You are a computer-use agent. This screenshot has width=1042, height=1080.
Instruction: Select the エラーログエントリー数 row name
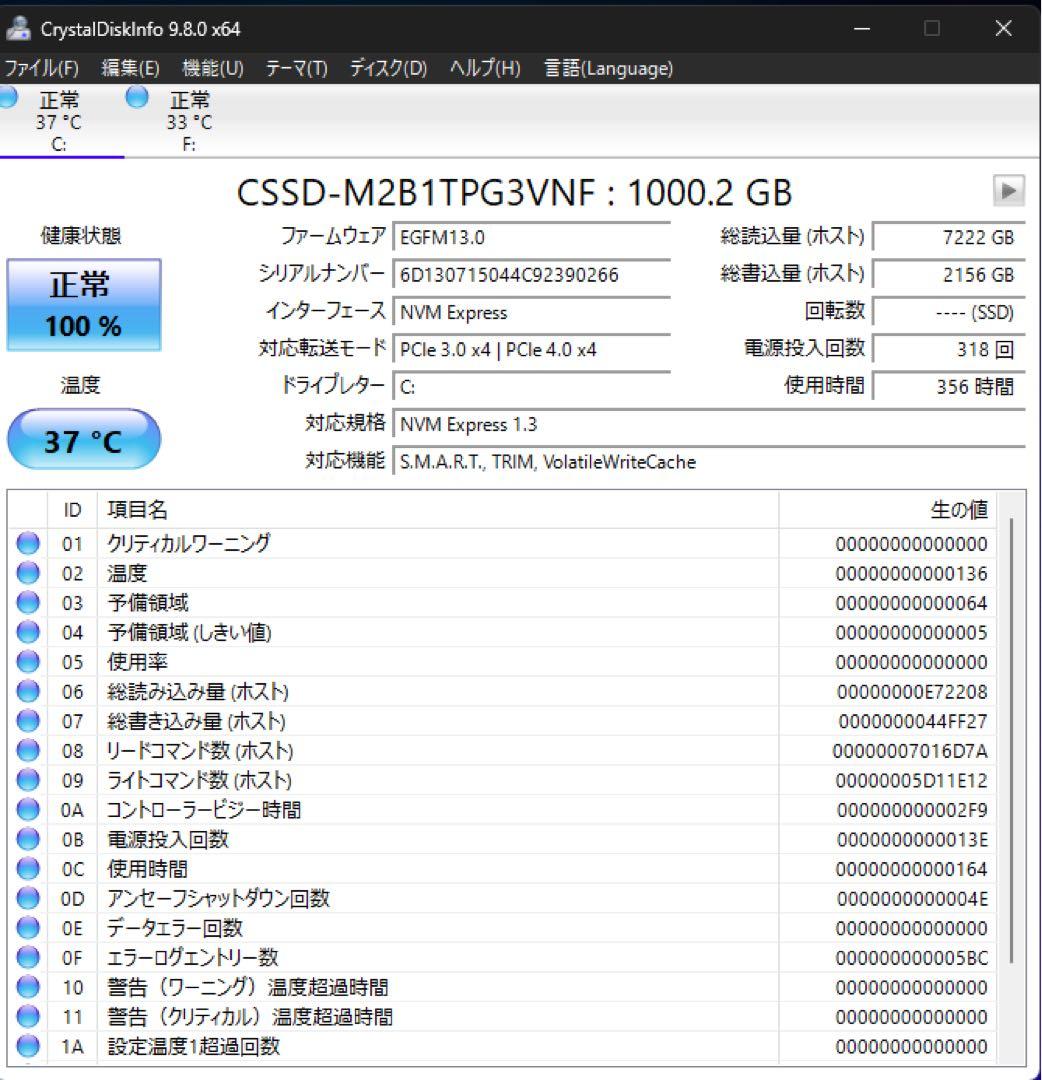pos(192,958)
